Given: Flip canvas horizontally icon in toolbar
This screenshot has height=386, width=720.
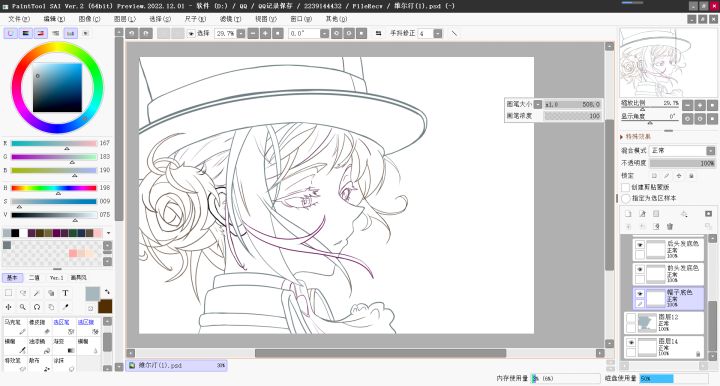Looking at the screenshot, I should 378,34.
